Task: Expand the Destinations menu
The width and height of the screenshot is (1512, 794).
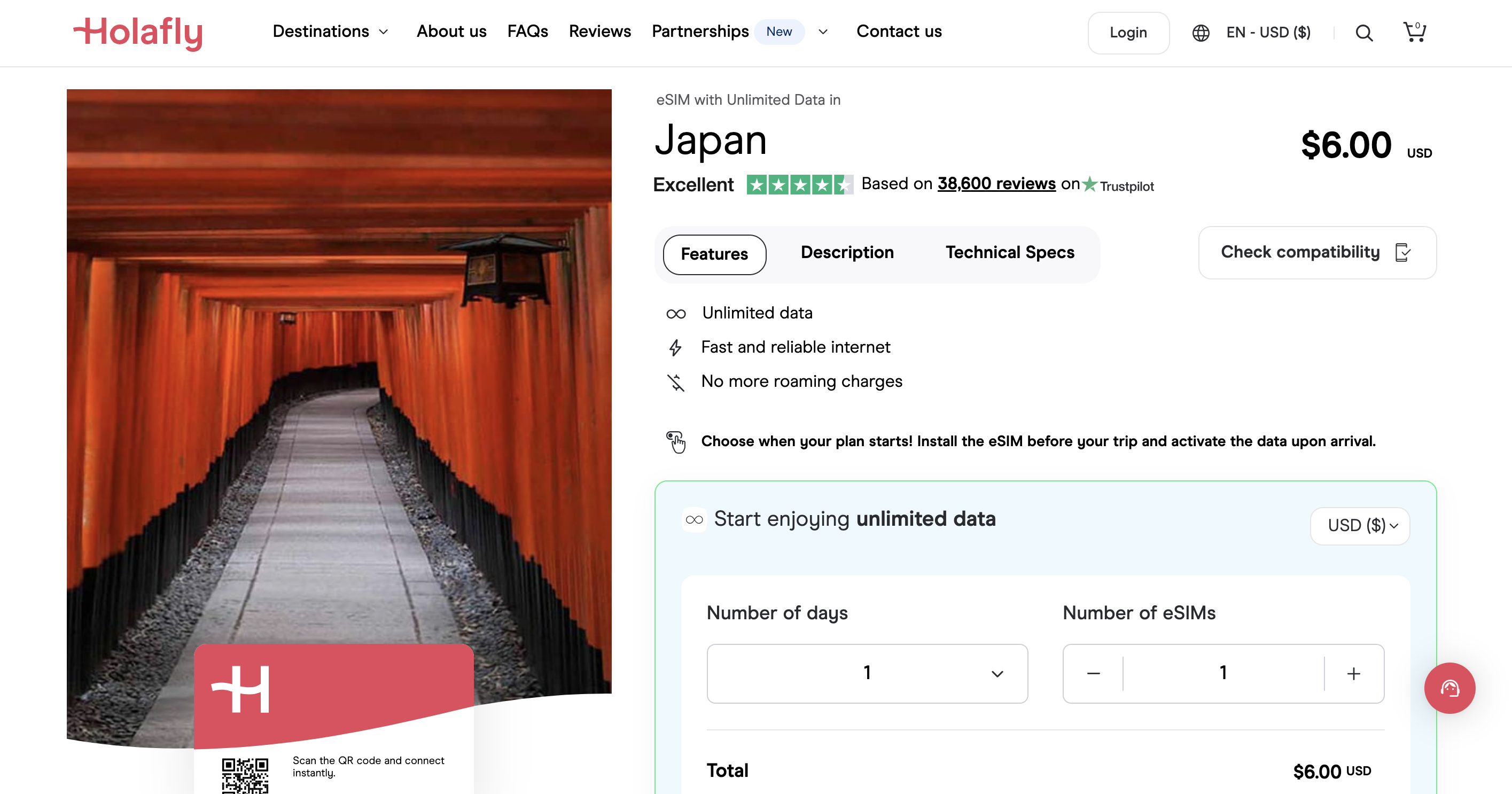Action: click(330, 32)
